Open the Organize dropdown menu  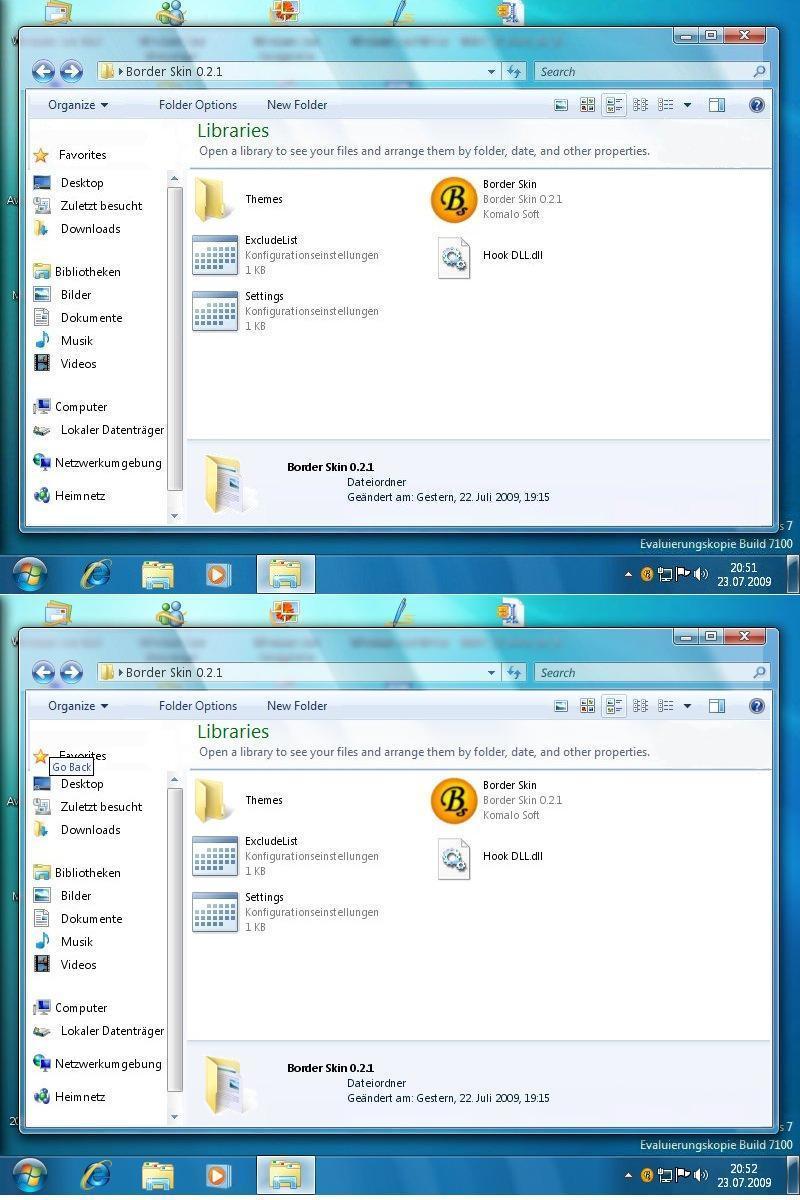point(77,104)
